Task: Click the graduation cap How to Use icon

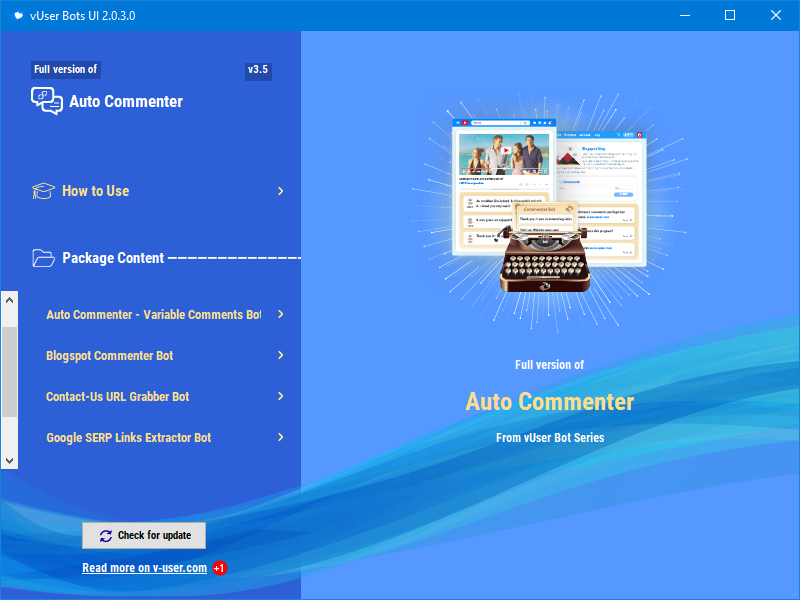Action: (x=43, y=191)
